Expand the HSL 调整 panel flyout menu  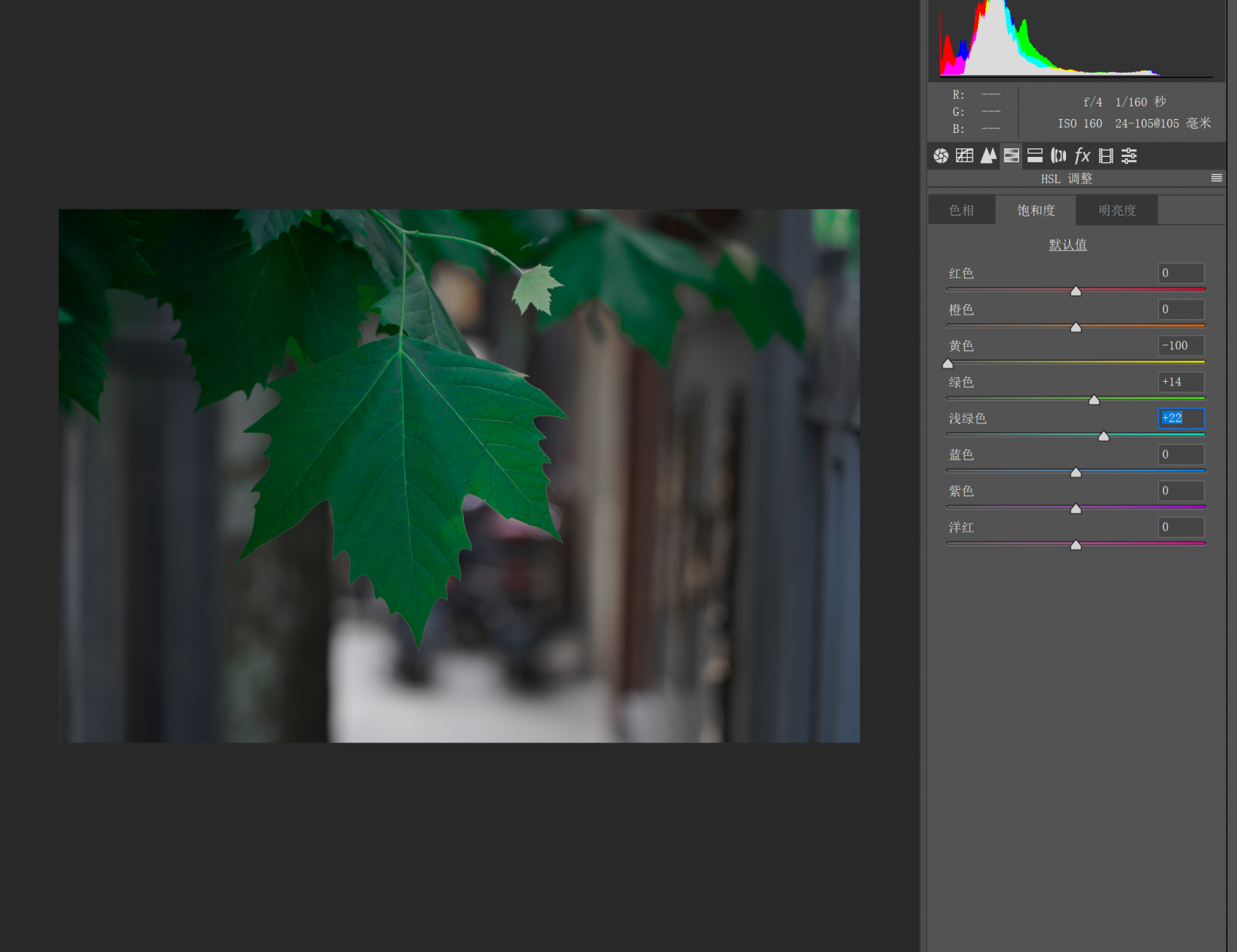(1216, 178)
